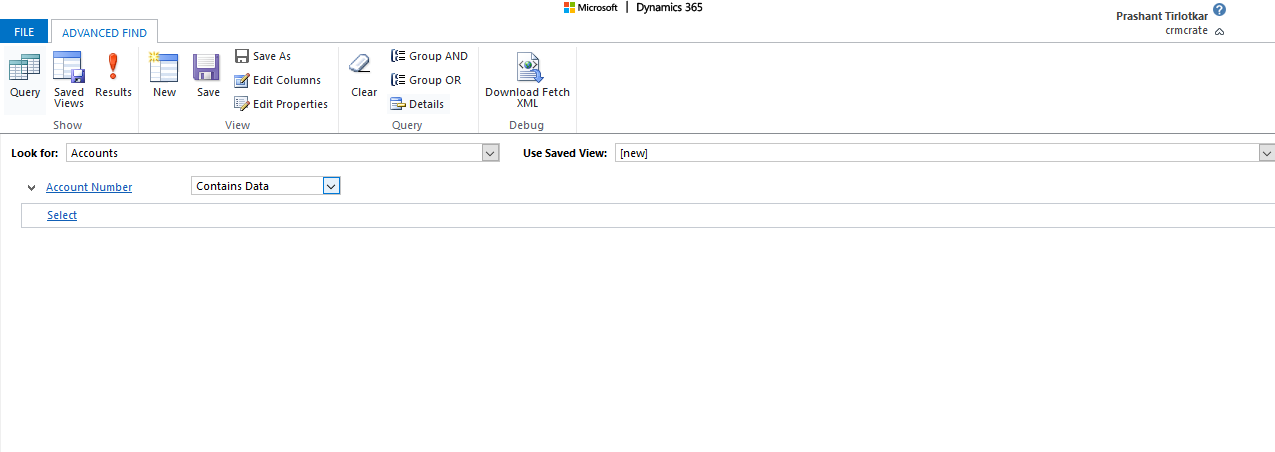The width and height of the screenshot is (1275, 452).
Task: Collapse the ribbon with the caret by crmcrate
Action: (1219, 31)
